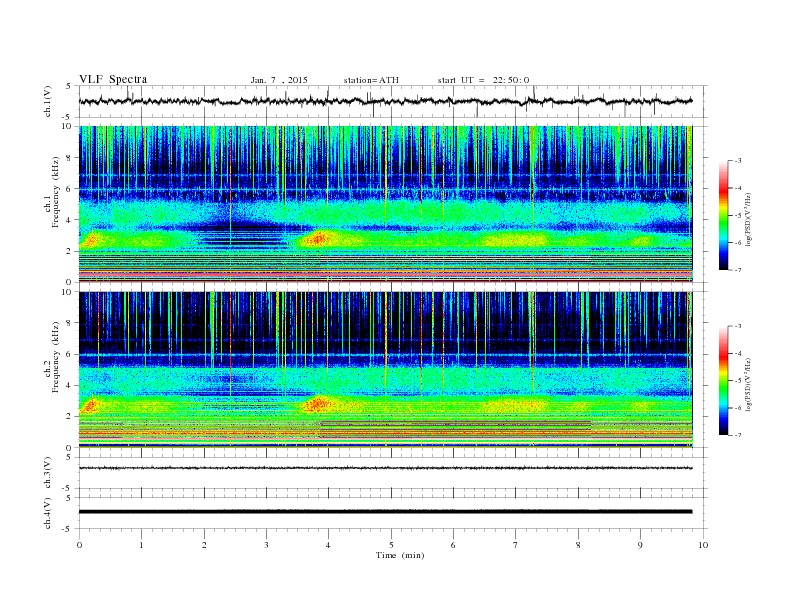
Task: Select the "start UT = 22:50:0" text
Action: pos(483,80)
